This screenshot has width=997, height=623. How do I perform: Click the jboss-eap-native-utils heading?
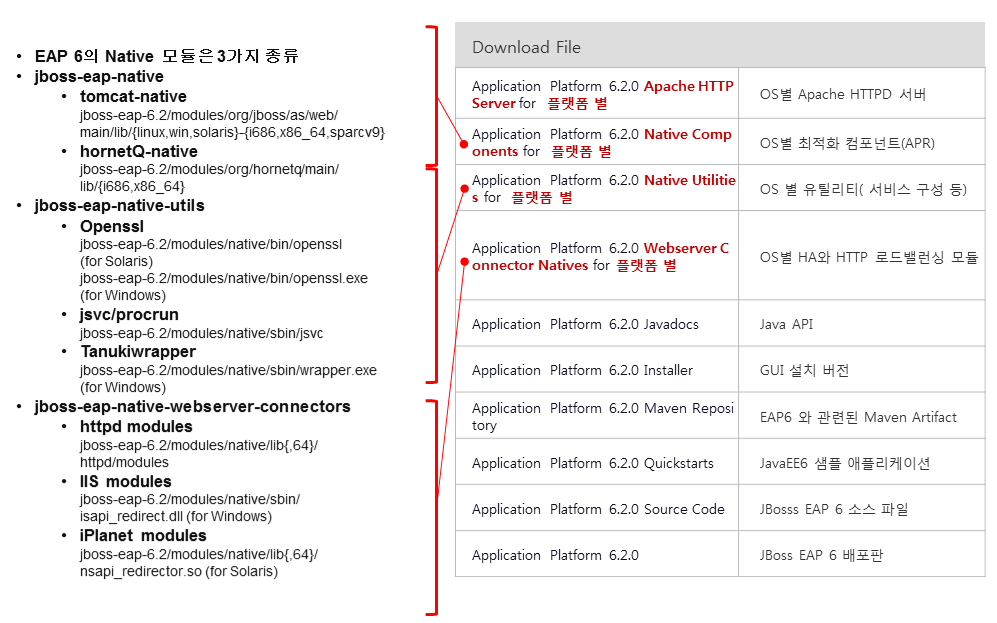click(x=119, y=205)
